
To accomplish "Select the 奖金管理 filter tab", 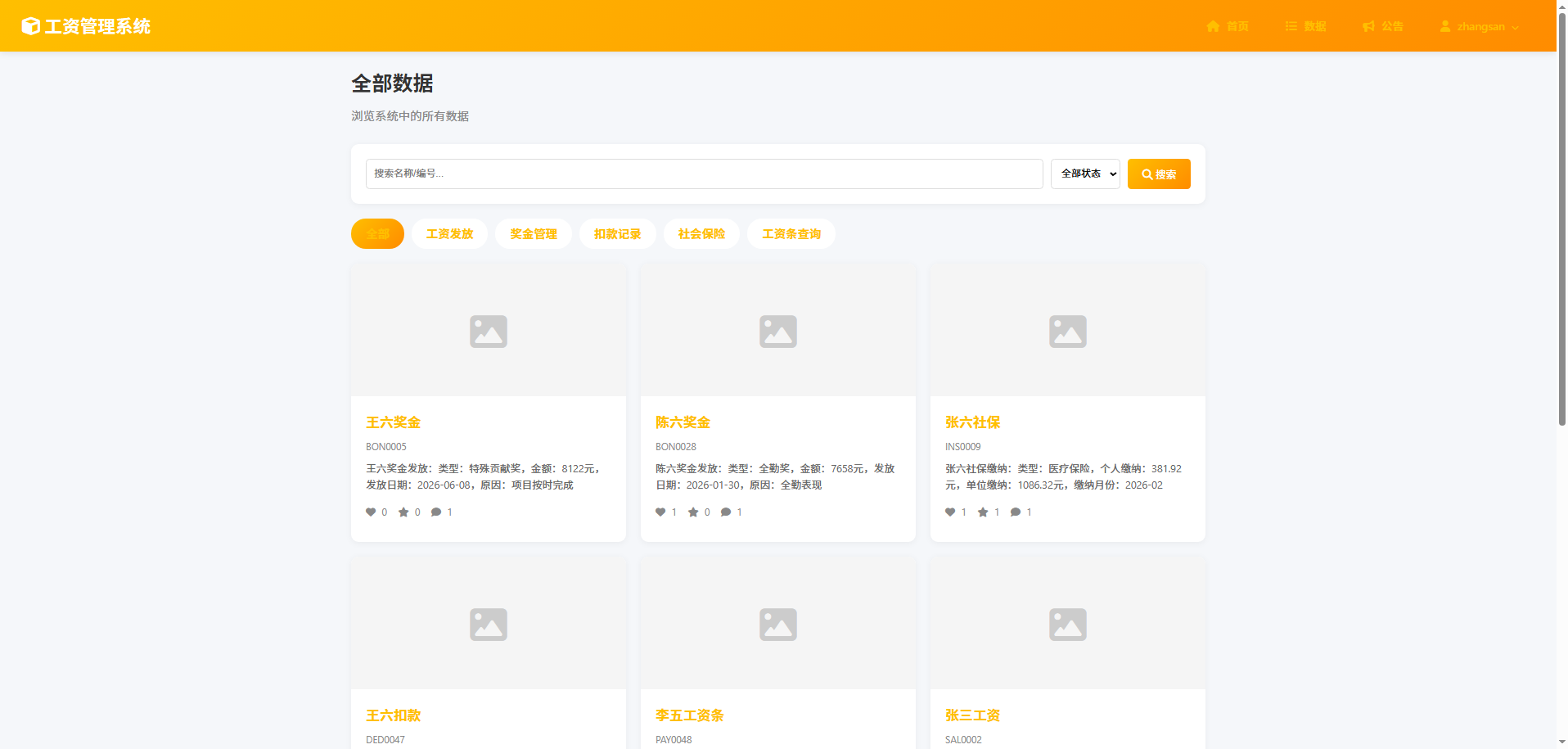I will [x=534, y=233].
